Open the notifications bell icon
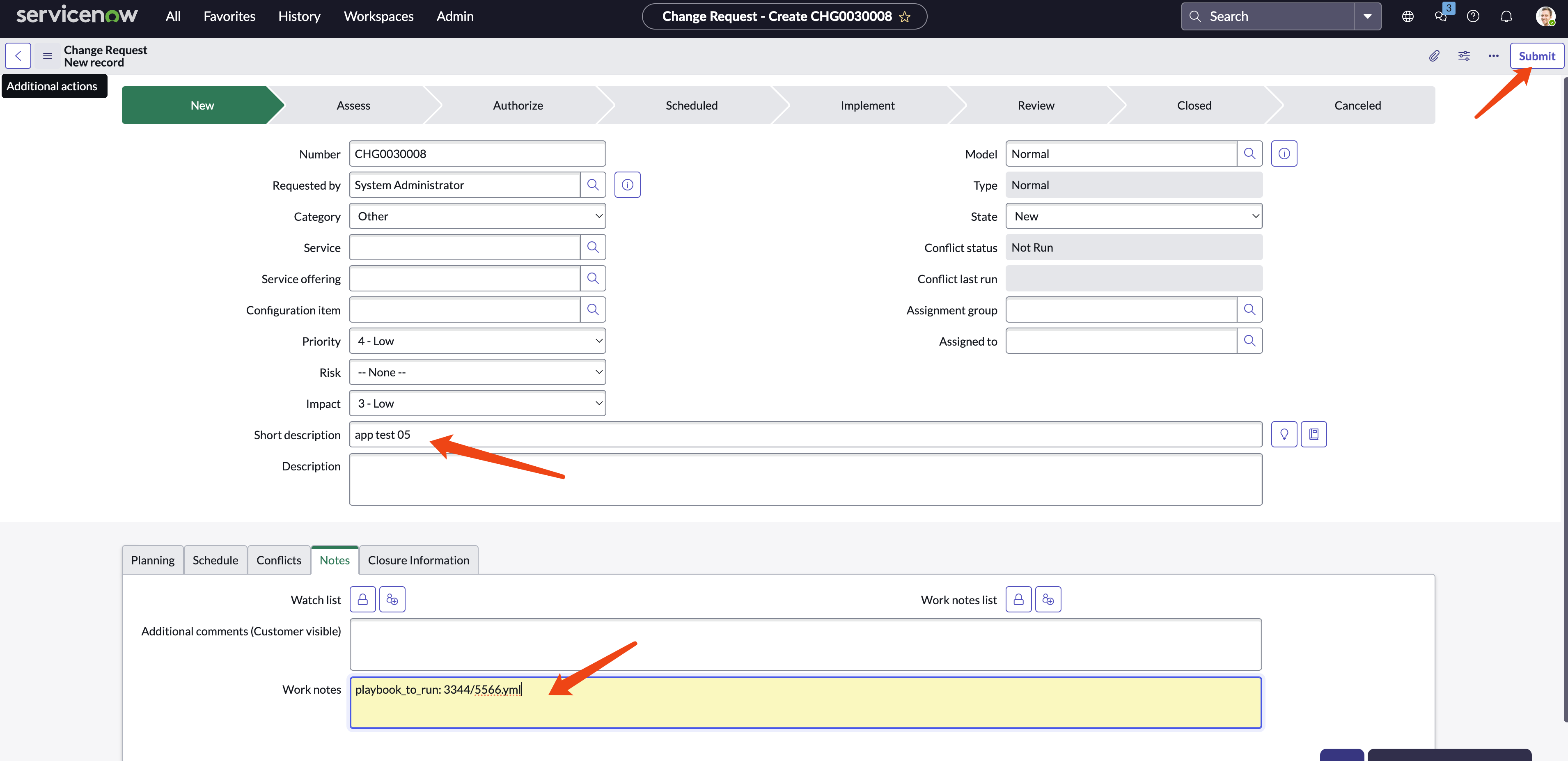Screen dimensions: 1568x761 [x=1506, y=16]
